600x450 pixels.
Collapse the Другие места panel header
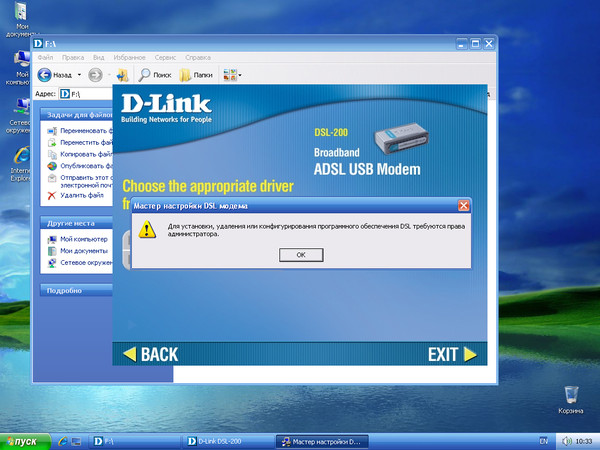point(77,223)
